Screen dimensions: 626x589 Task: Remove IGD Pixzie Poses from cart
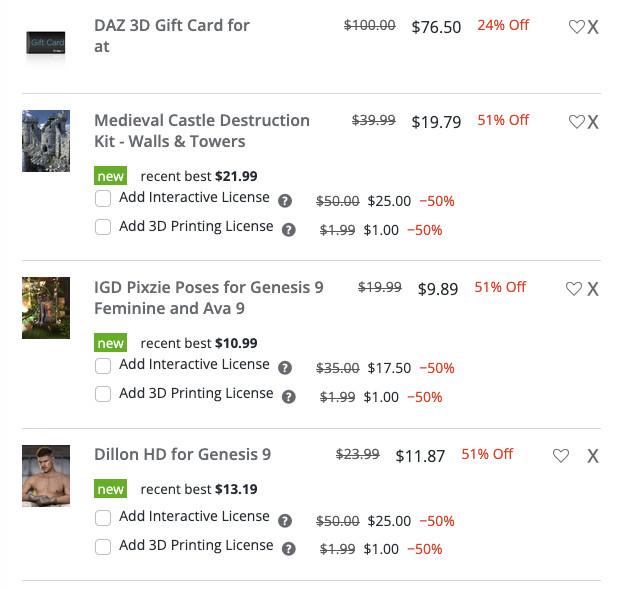click(x=593, y=289)
